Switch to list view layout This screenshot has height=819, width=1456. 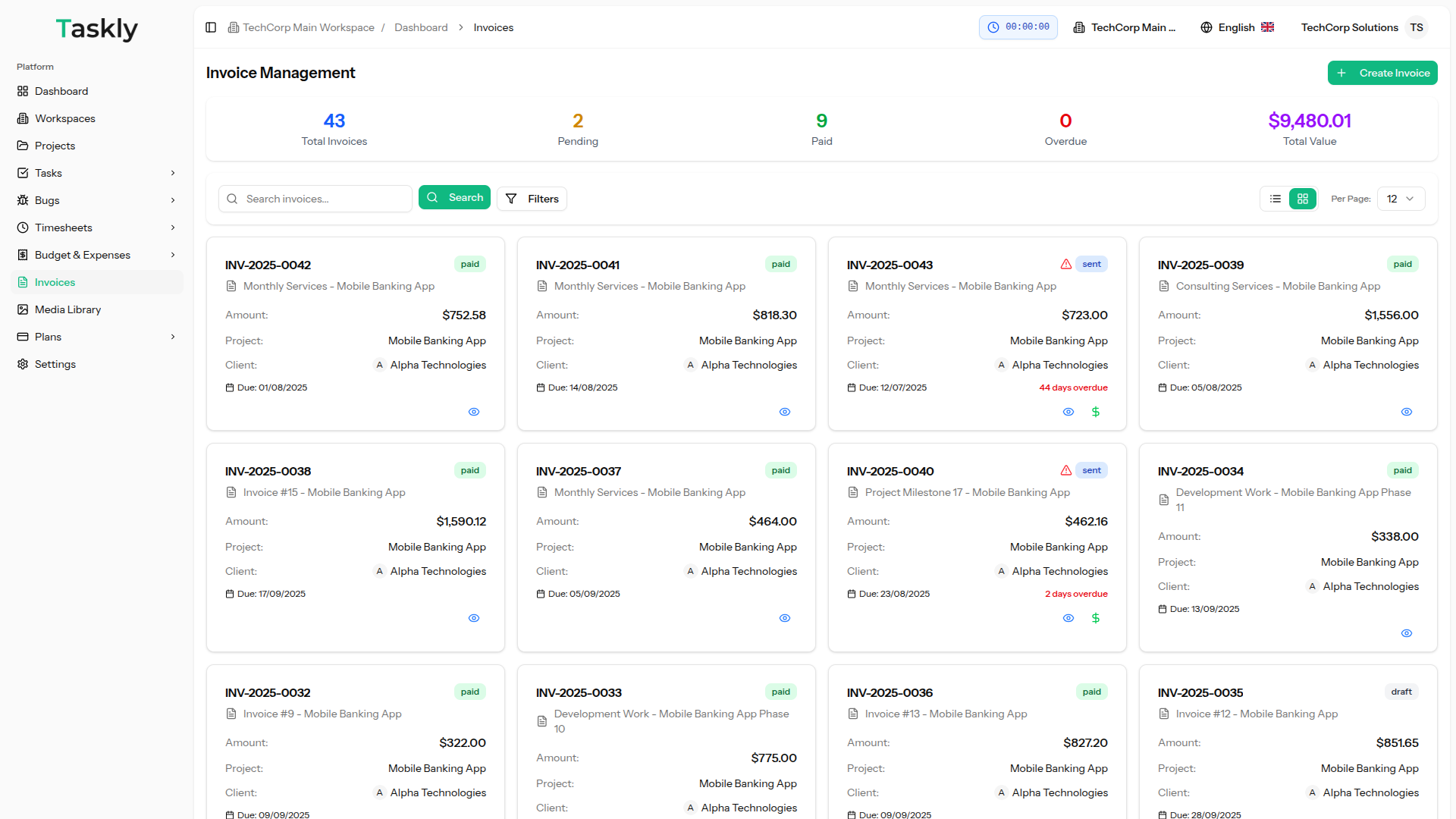pyautogui.click(x=1276, y=199)
